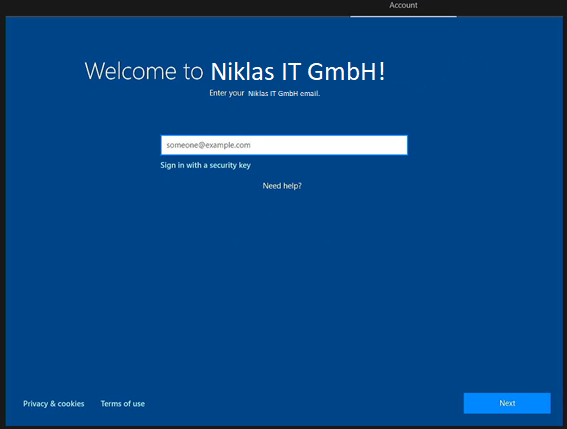The width and height of the screenshot is (567, 429).
Task: Select the Account tab at top
Action: (403, 5)
